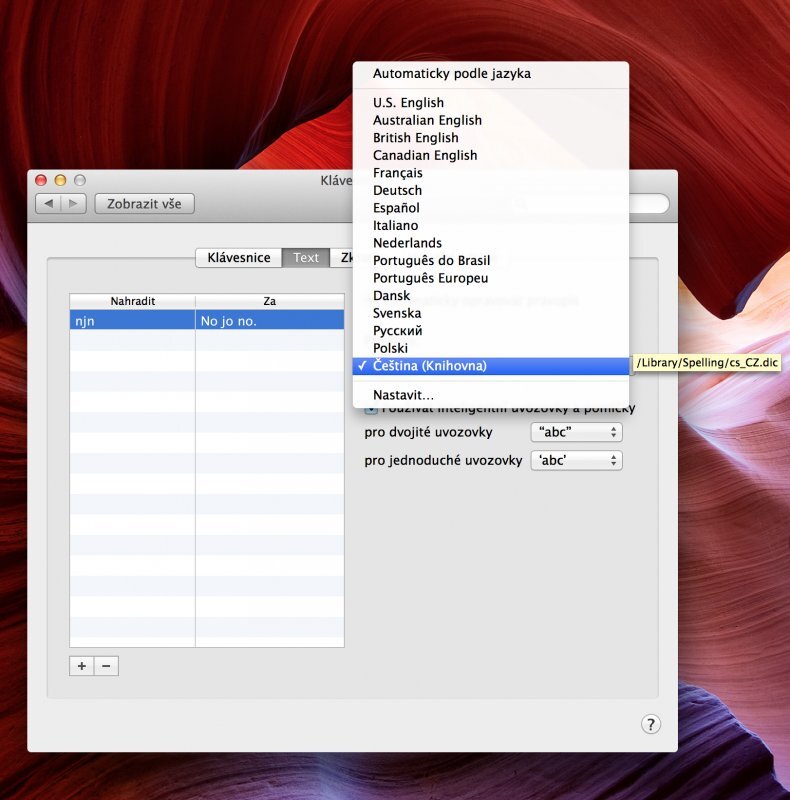The height and width of the screenshot is (800, 790).
Task: Click the yellow minimize window button
Action: [60, 180]
